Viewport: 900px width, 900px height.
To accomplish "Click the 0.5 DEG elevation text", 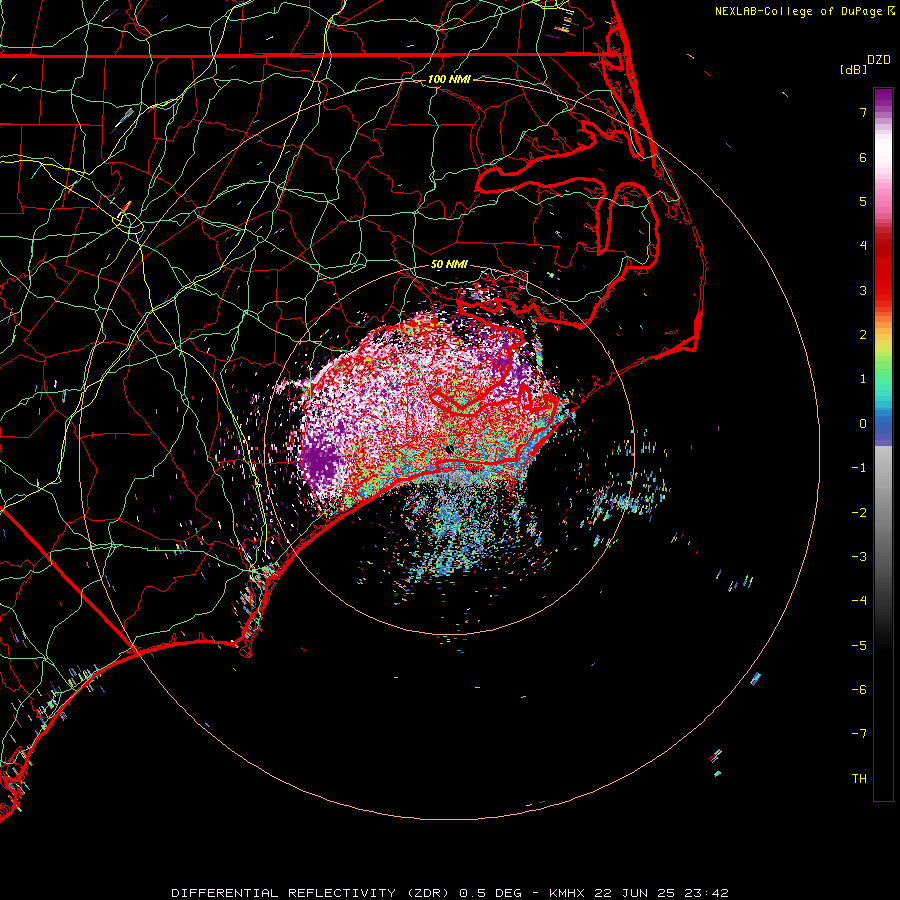I will pyautogui.click(x=490, y=893).
